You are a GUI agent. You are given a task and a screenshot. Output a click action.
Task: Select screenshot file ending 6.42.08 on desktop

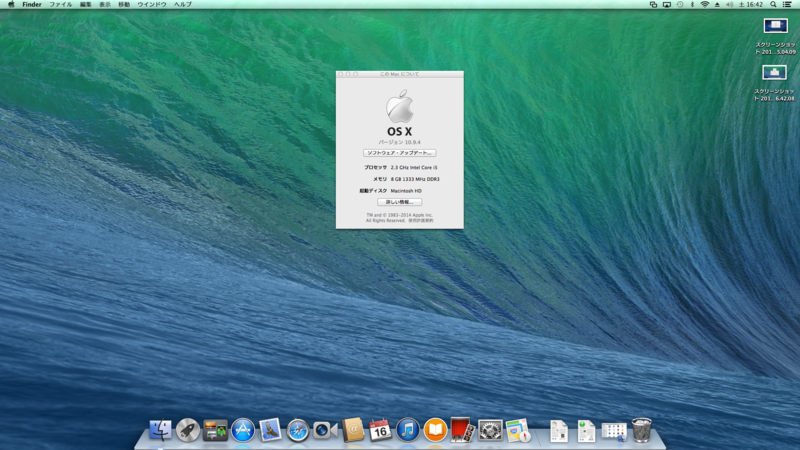[774, 83]
